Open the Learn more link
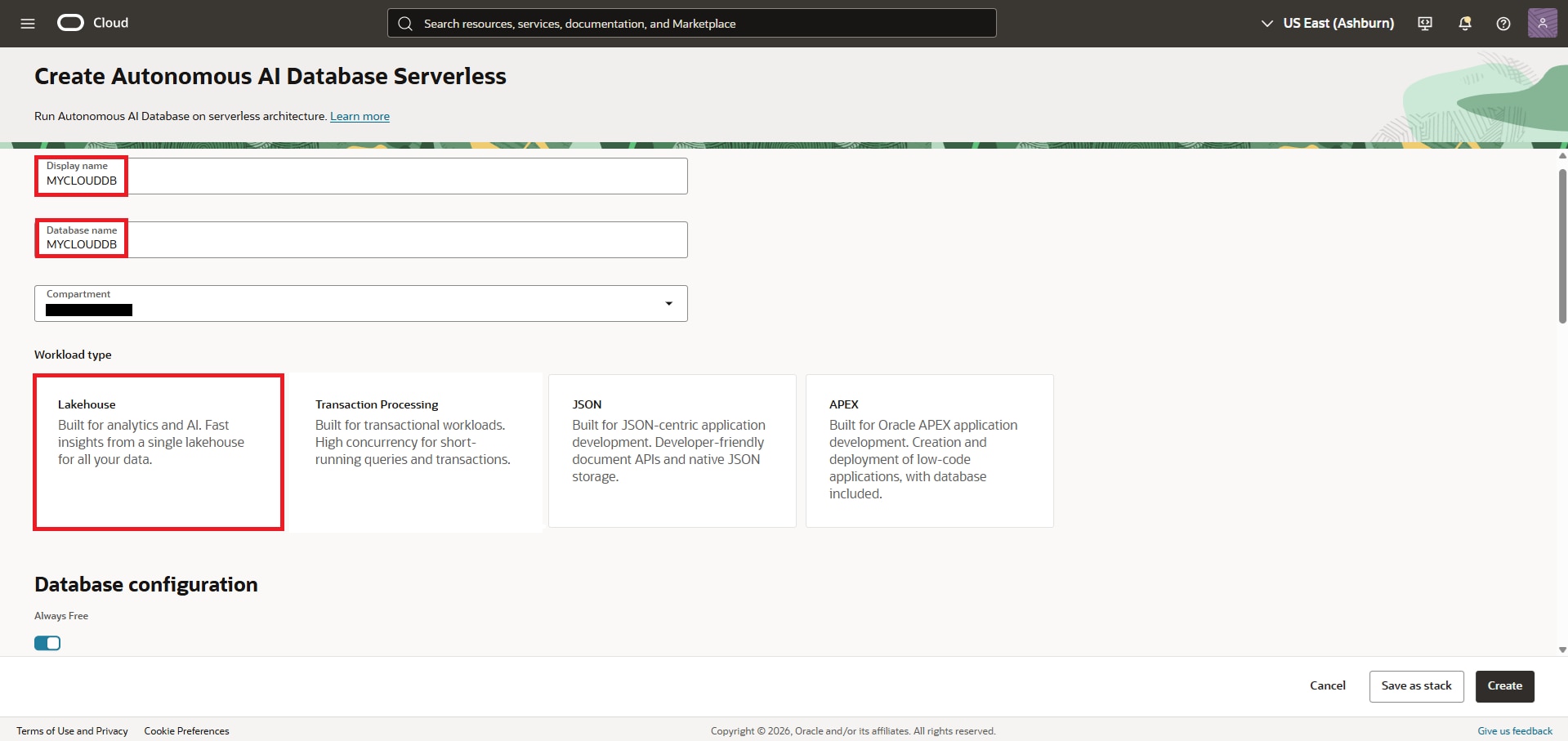The image size is (1568, 741). click(x=360, y=116)
